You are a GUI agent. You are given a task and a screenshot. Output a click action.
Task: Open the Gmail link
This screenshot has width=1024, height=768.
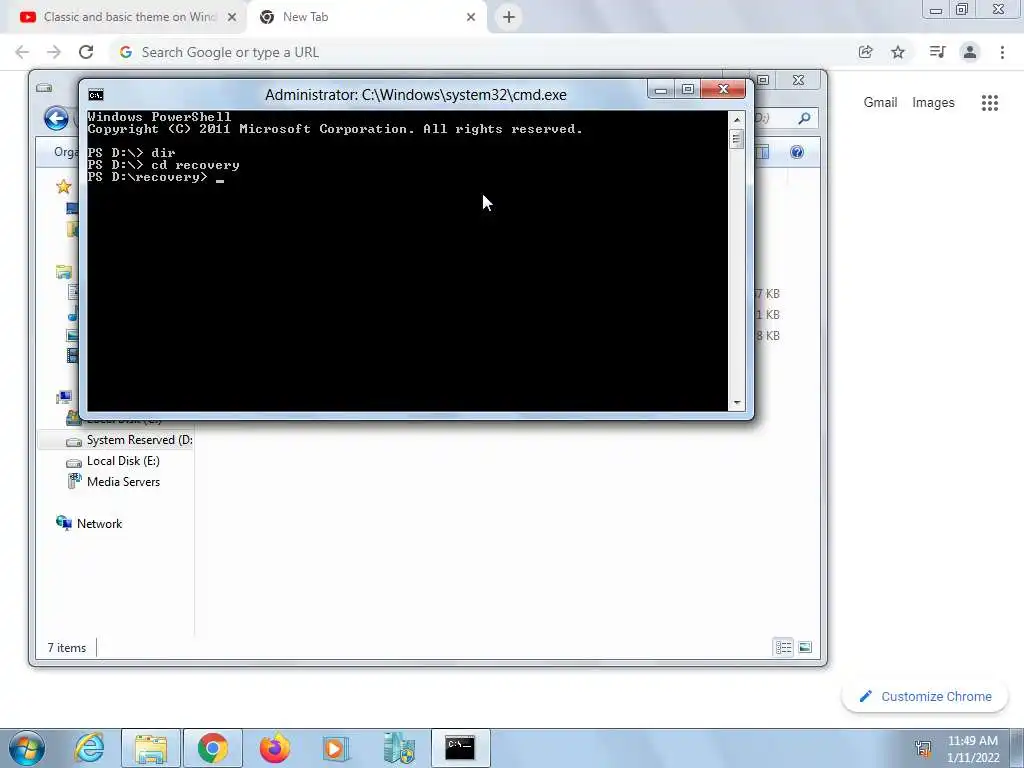(880, 103)
